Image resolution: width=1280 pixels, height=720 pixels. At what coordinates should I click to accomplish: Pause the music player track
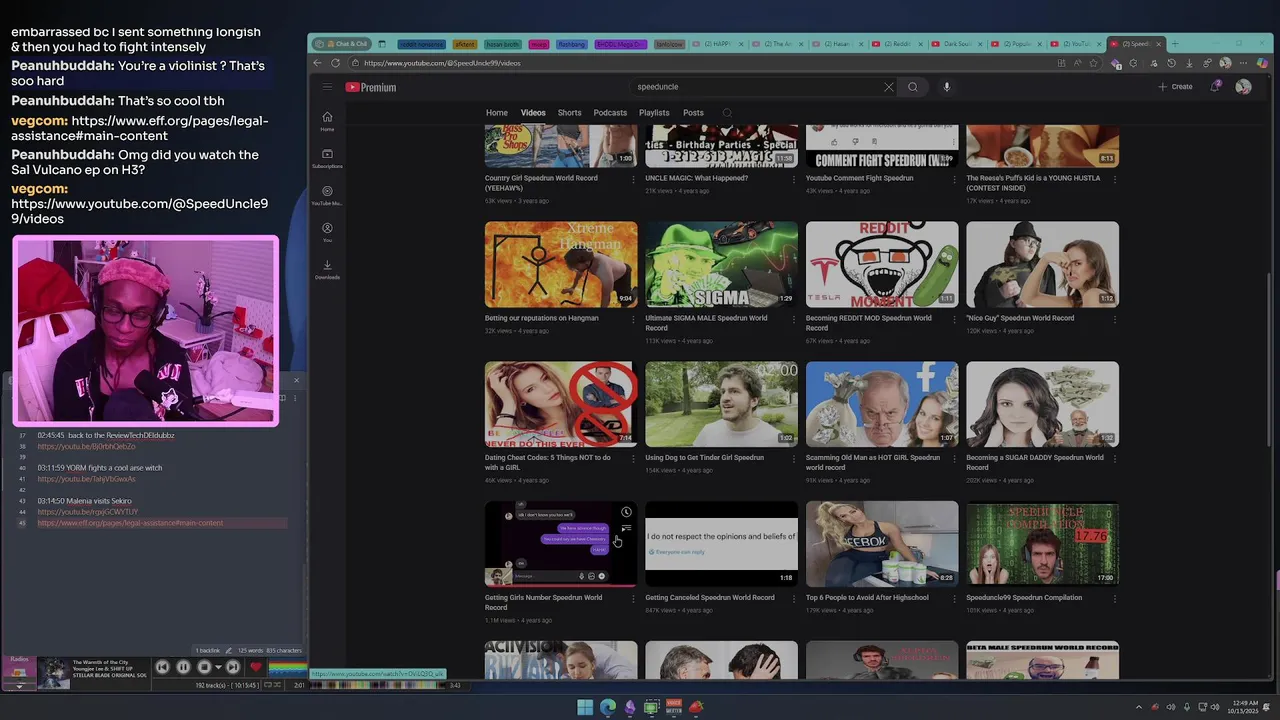(183, 667)
